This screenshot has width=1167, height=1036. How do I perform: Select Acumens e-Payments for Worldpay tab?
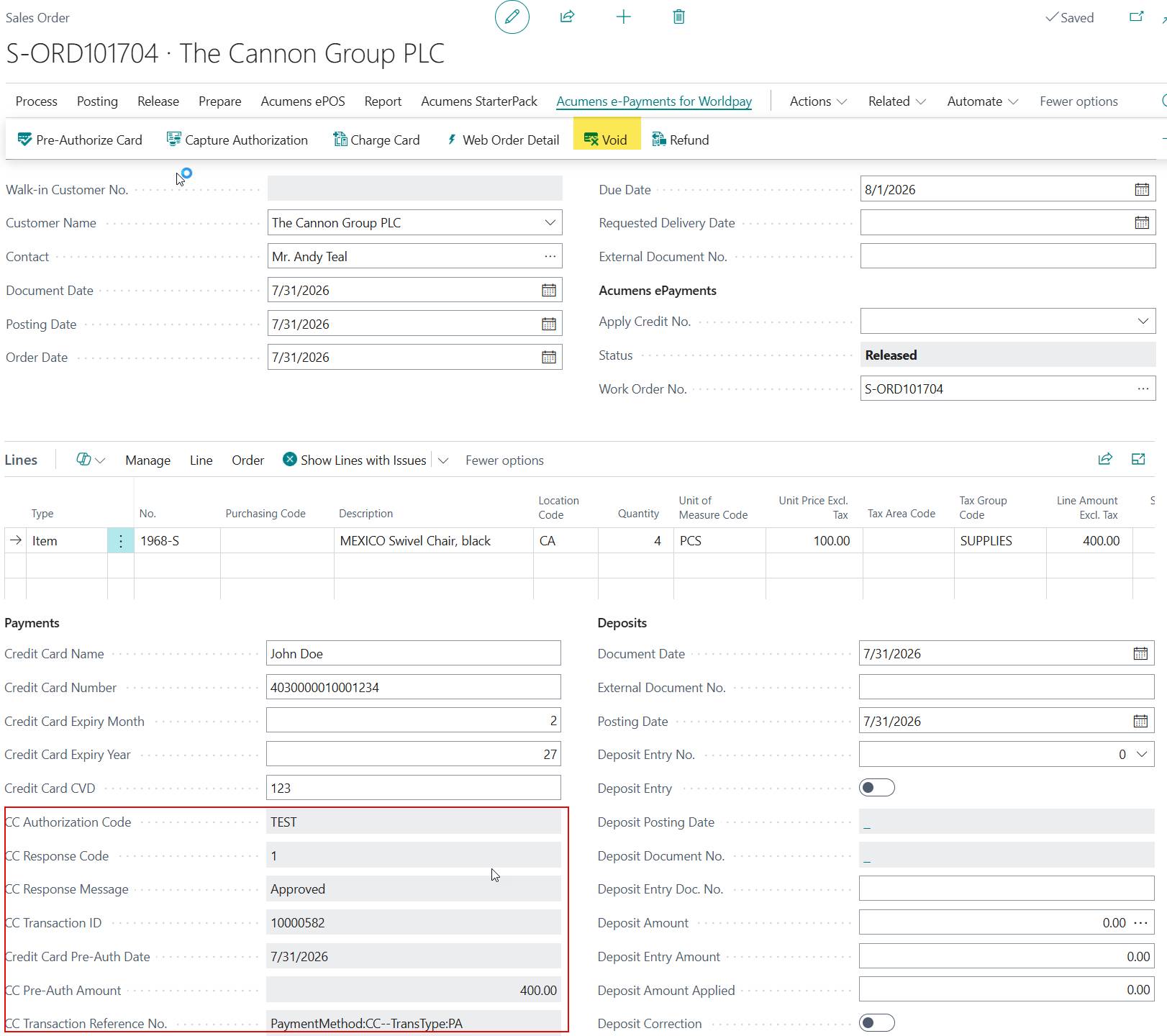point(654,101)
